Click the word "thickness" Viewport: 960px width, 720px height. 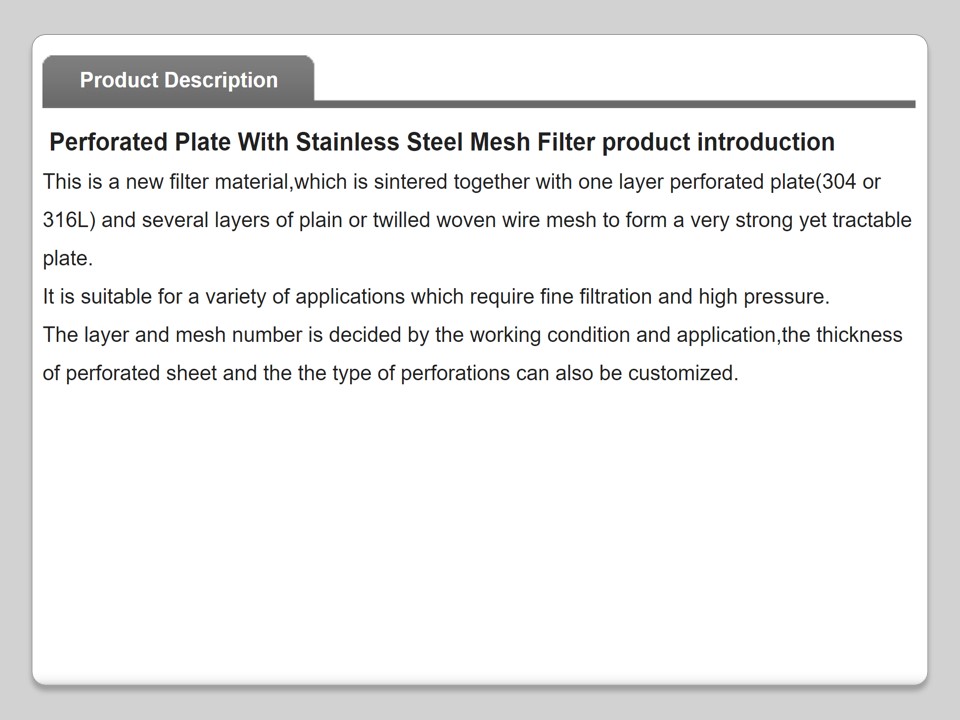pyautogui.click(x=859, y=335)
